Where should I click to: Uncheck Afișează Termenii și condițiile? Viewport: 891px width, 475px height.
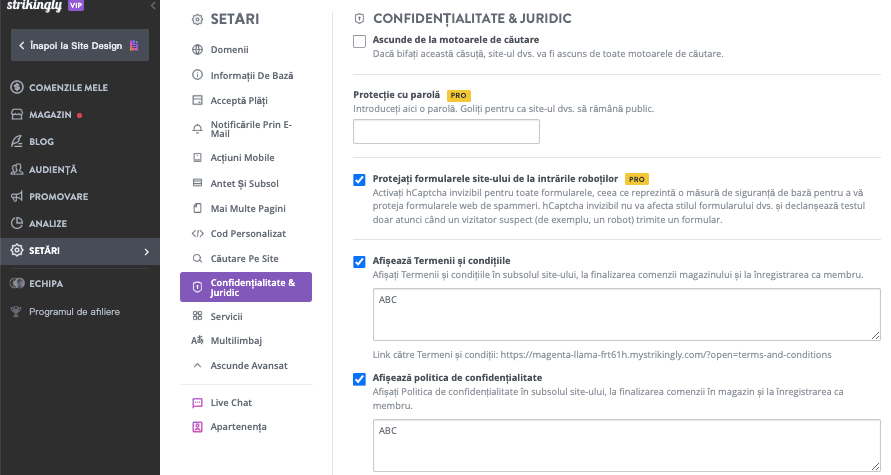[359, 262]
